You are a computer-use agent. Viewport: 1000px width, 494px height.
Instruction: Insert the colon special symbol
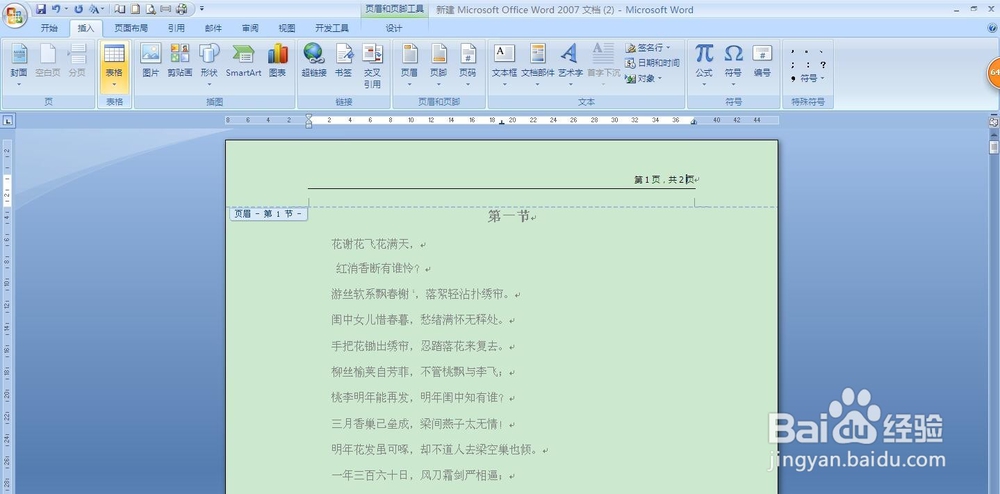click(807, 64)
